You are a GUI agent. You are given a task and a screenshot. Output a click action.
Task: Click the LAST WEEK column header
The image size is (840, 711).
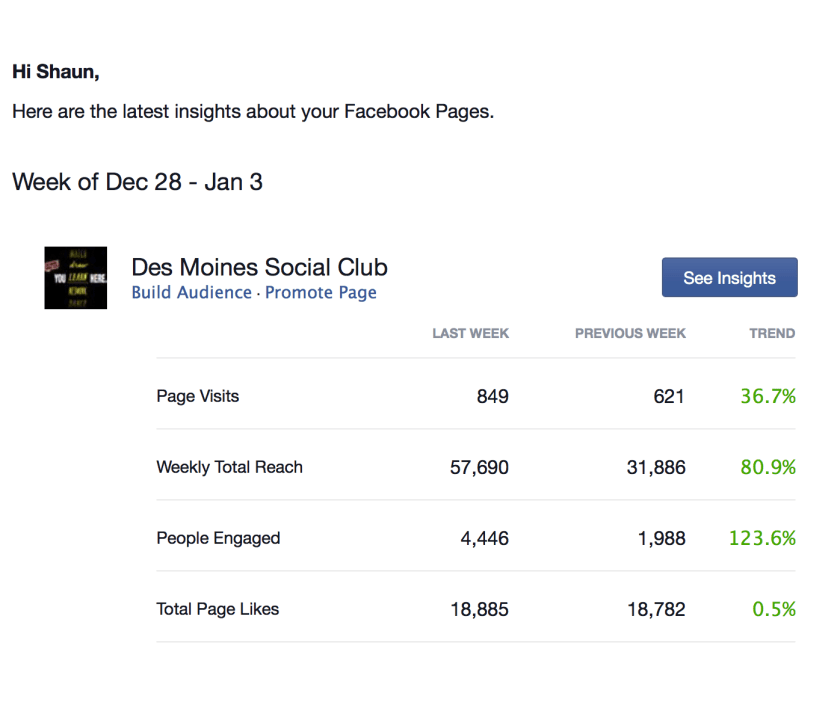470,333
